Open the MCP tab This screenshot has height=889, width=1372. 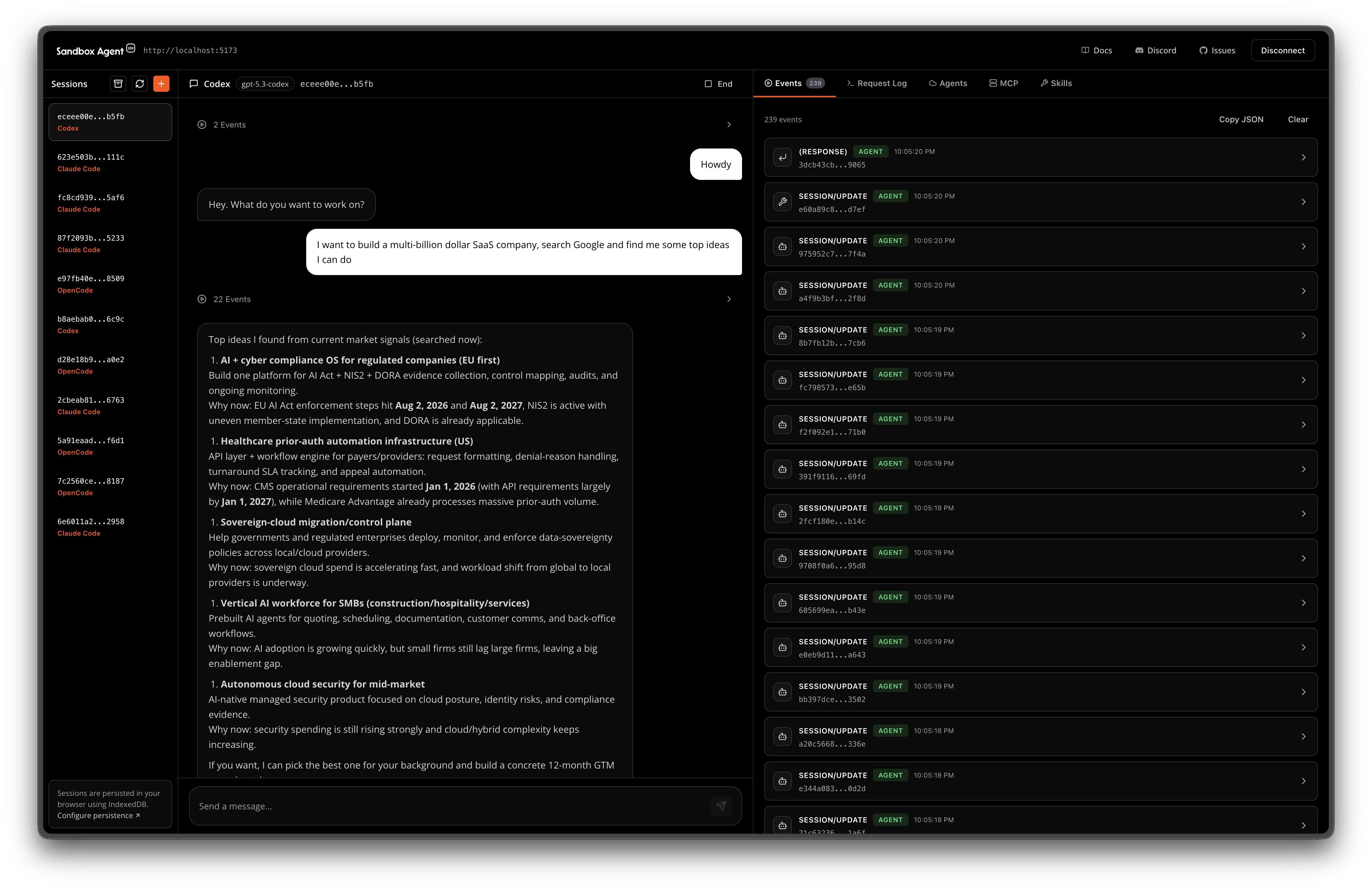point(1004,84)
